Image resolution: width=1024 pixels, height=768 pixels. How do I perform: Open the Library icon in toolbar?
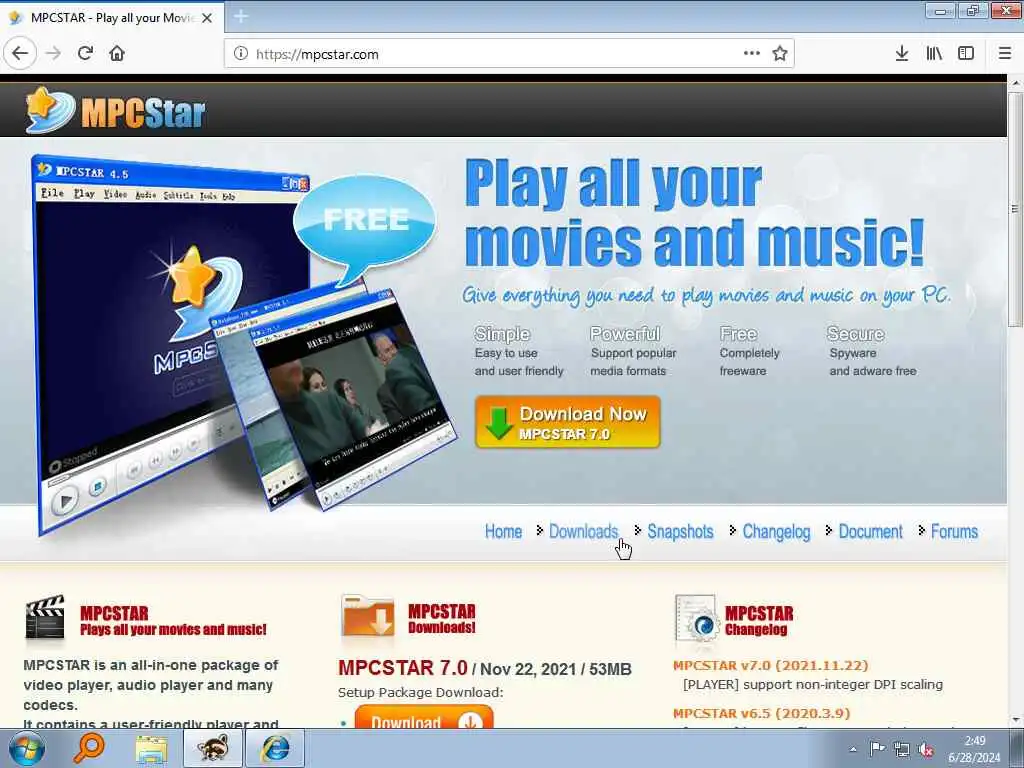click(934, 54)
